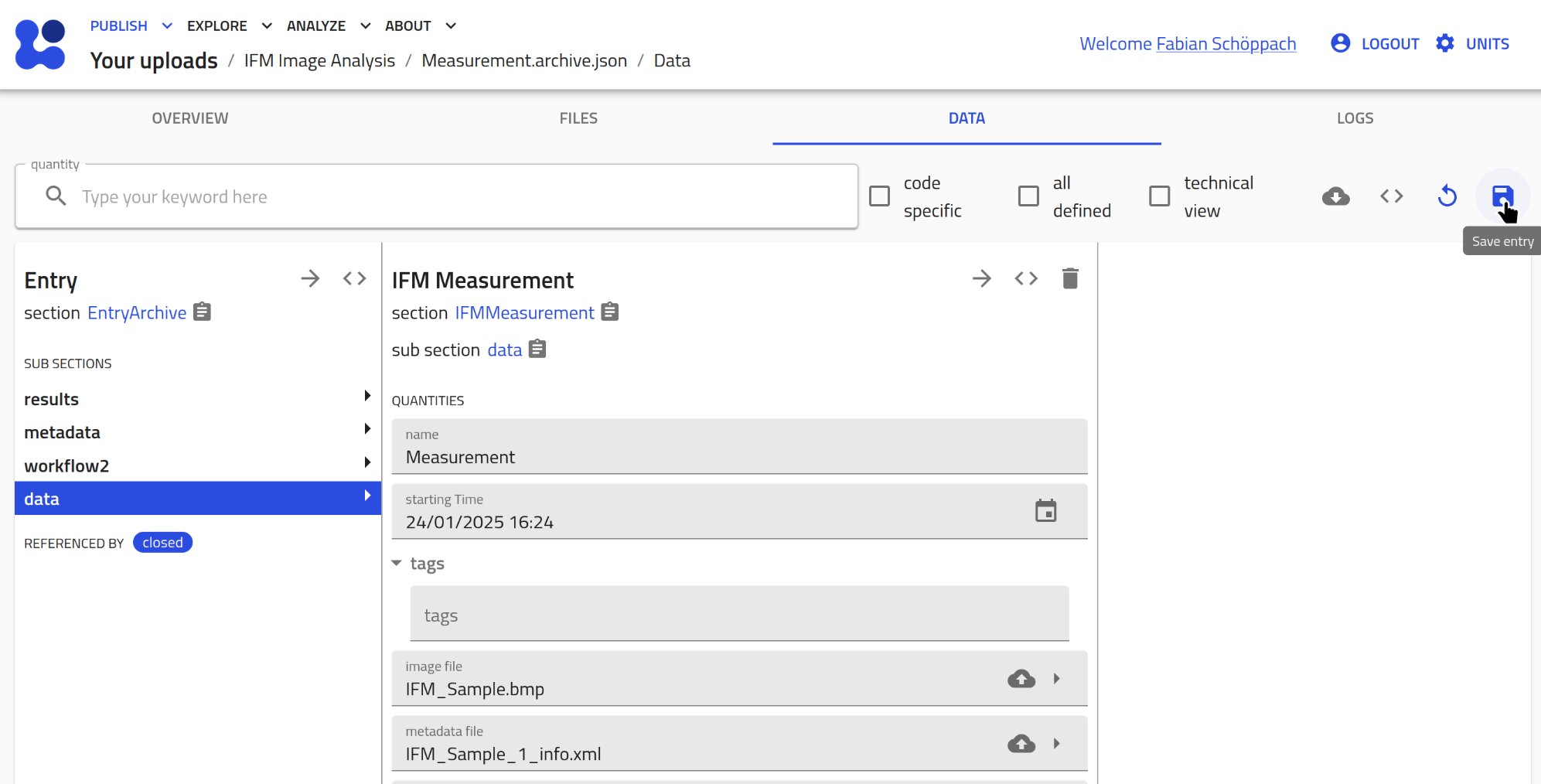Check the all defined checkbox

pyautogui.click(x=1028, y=196)
